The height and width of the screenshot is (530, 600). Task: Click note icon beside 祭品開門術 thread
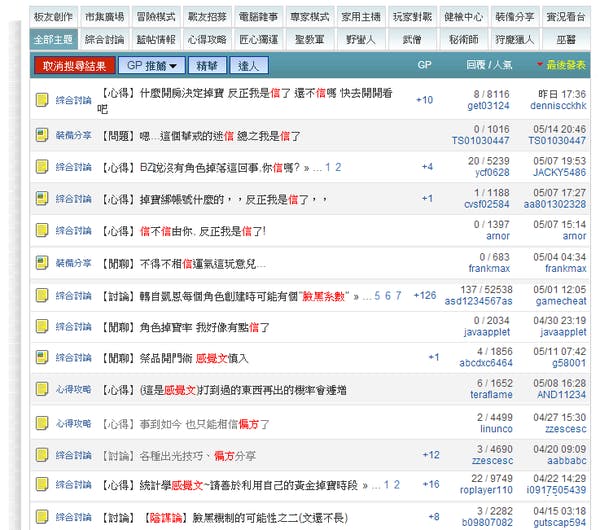pyautogui.click(x=42, y=358)
